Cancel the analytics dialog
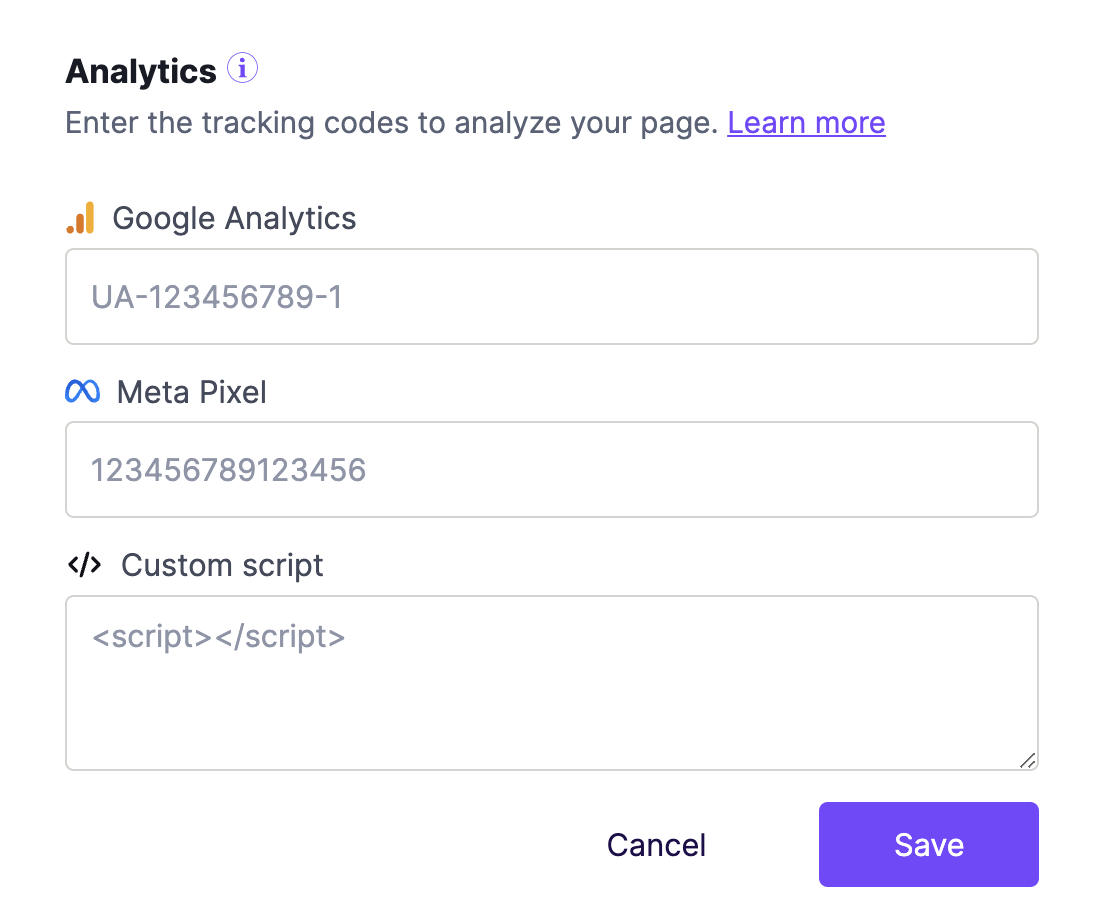Viewport: 1105px width, 916px height. pyautogui.click(x=656, y=845)
